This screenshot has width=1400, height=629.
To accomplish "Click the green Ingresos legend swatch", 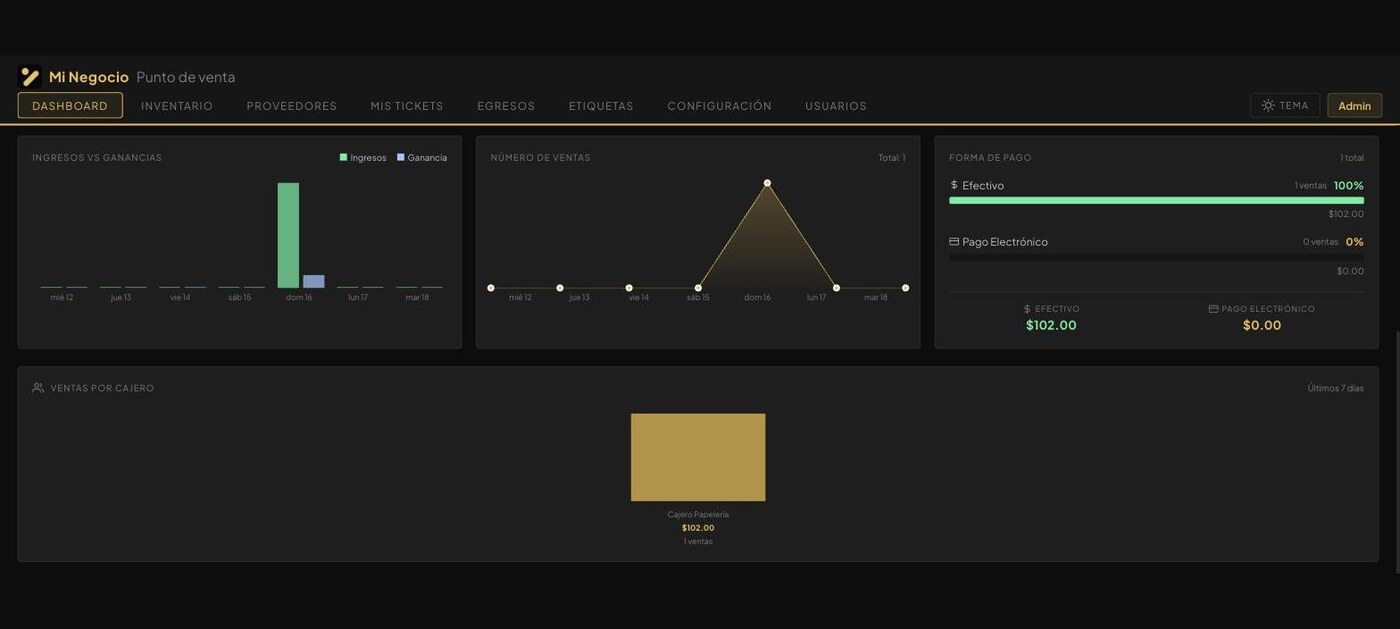I will pos(343,157).
